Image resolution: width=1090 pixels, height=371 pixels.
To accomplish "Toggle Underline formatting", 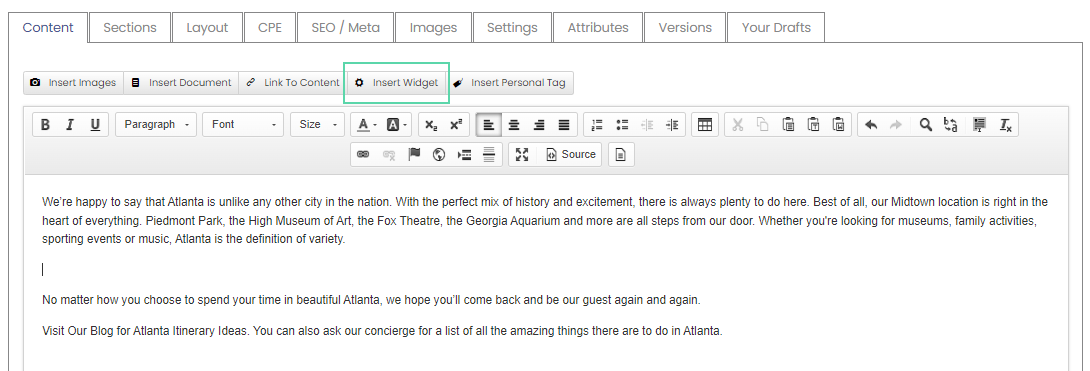I will coord(95,124).
